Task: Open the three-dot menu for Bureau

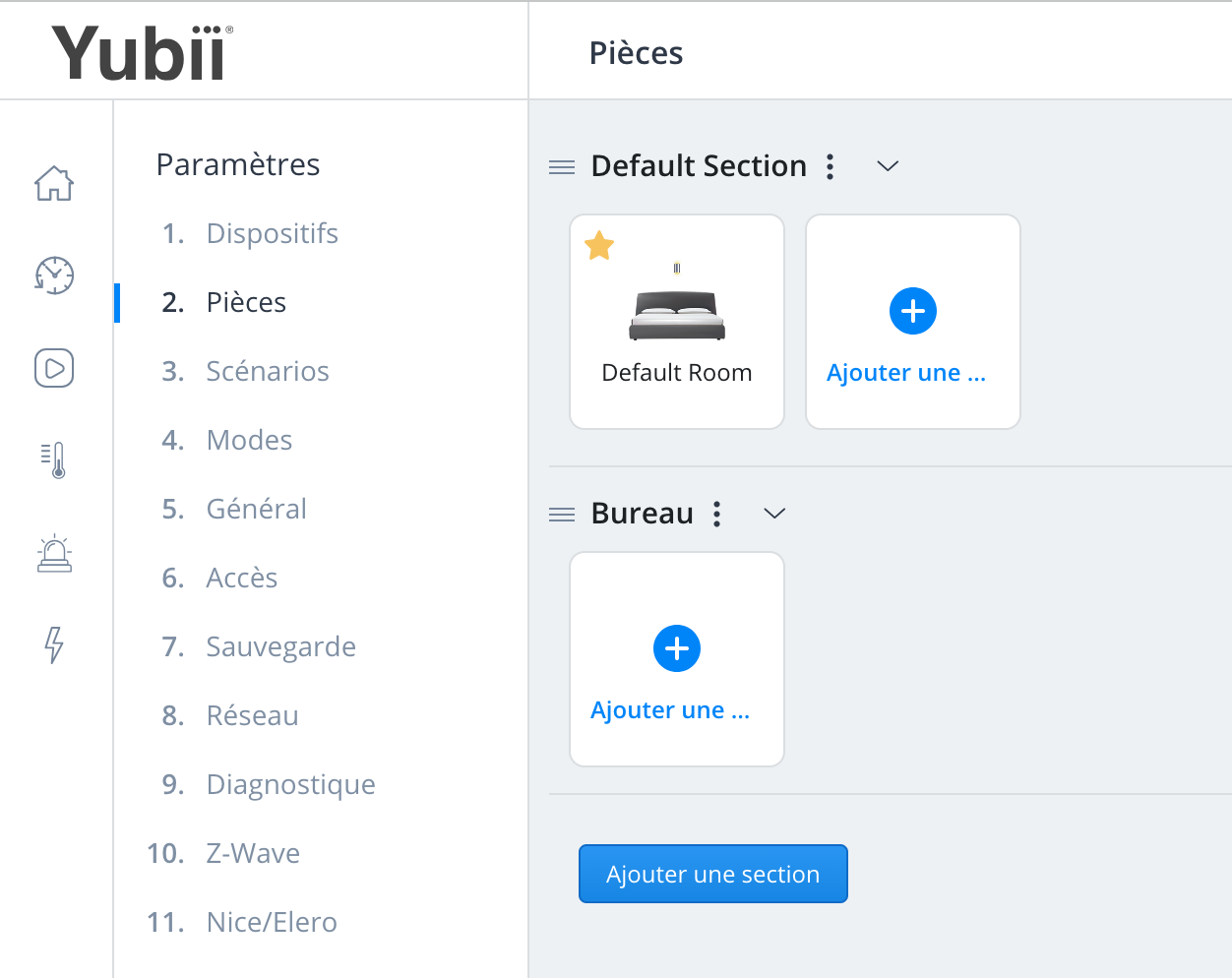Action: click(717, 514)
